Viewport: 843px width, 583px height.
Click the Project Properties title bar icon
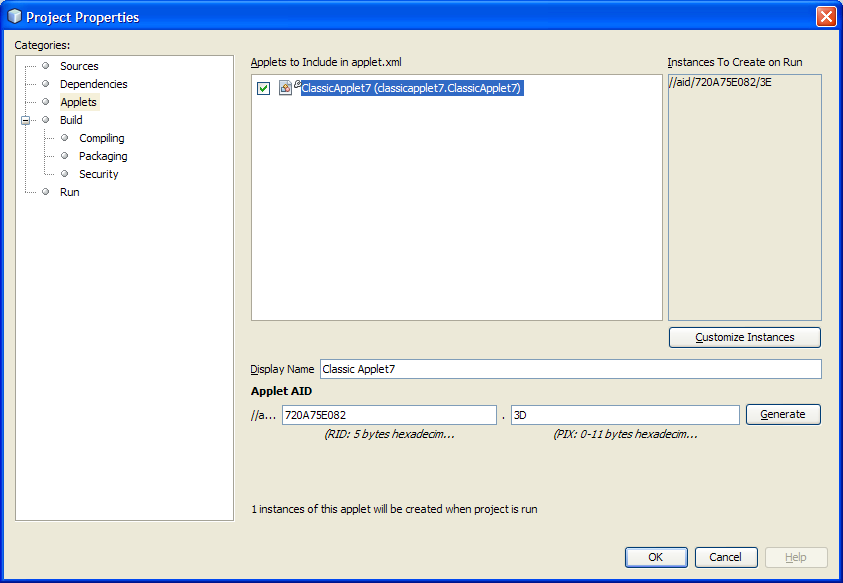tap(14, 16)
